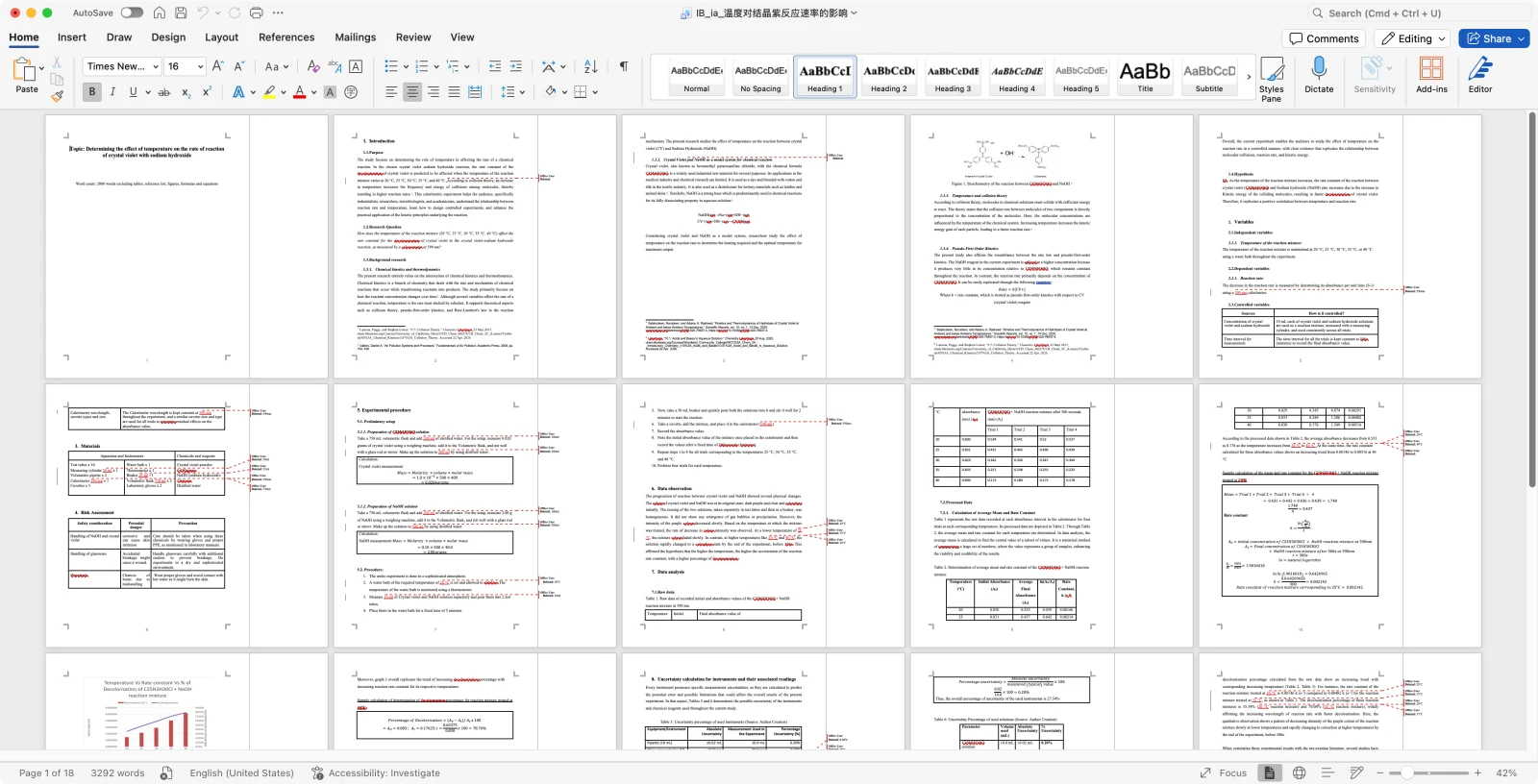Toggle paragraph marks display

click(624, 66)
